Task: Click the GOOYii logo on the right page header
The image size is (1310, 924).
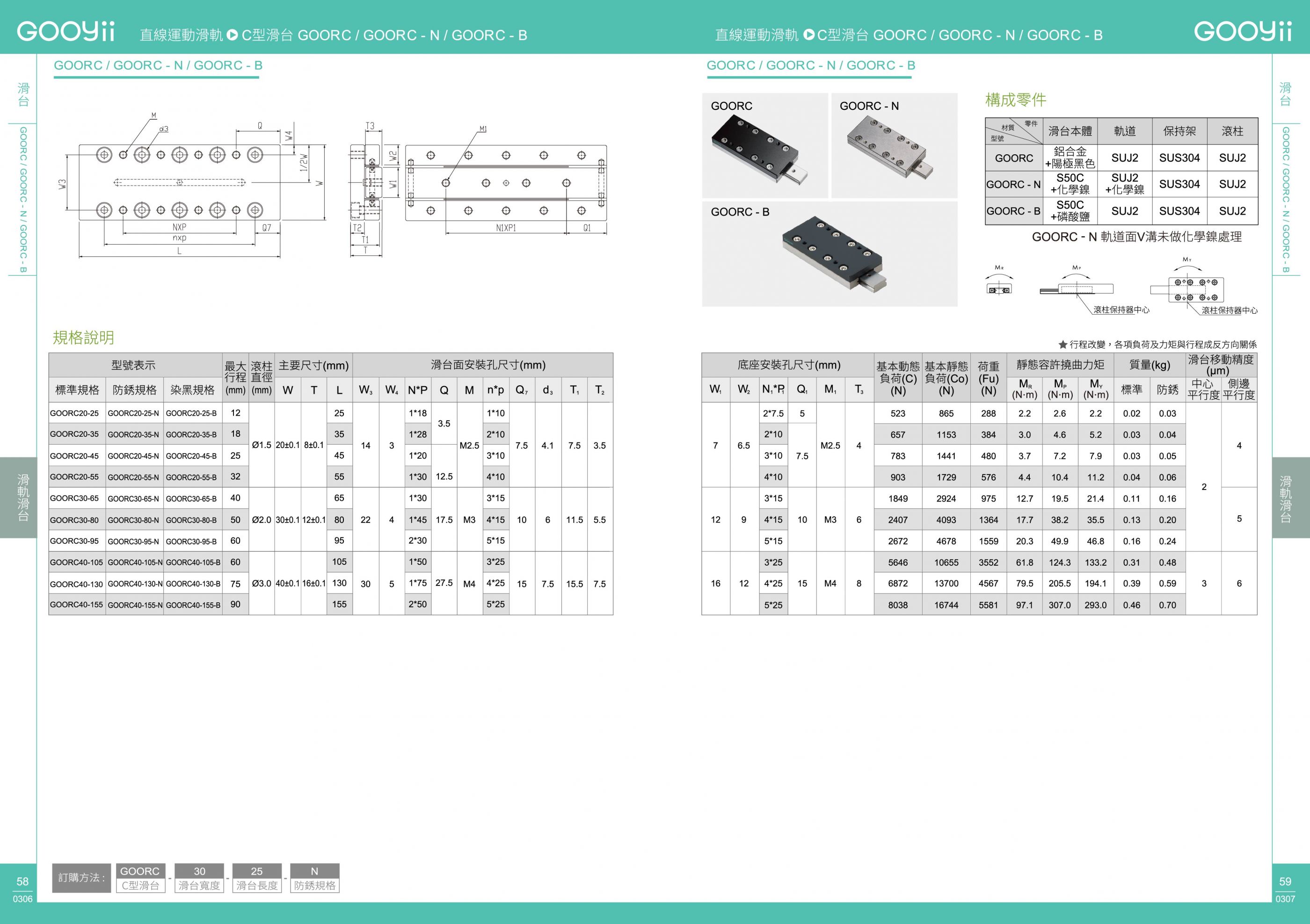Action: point(1243,31)
